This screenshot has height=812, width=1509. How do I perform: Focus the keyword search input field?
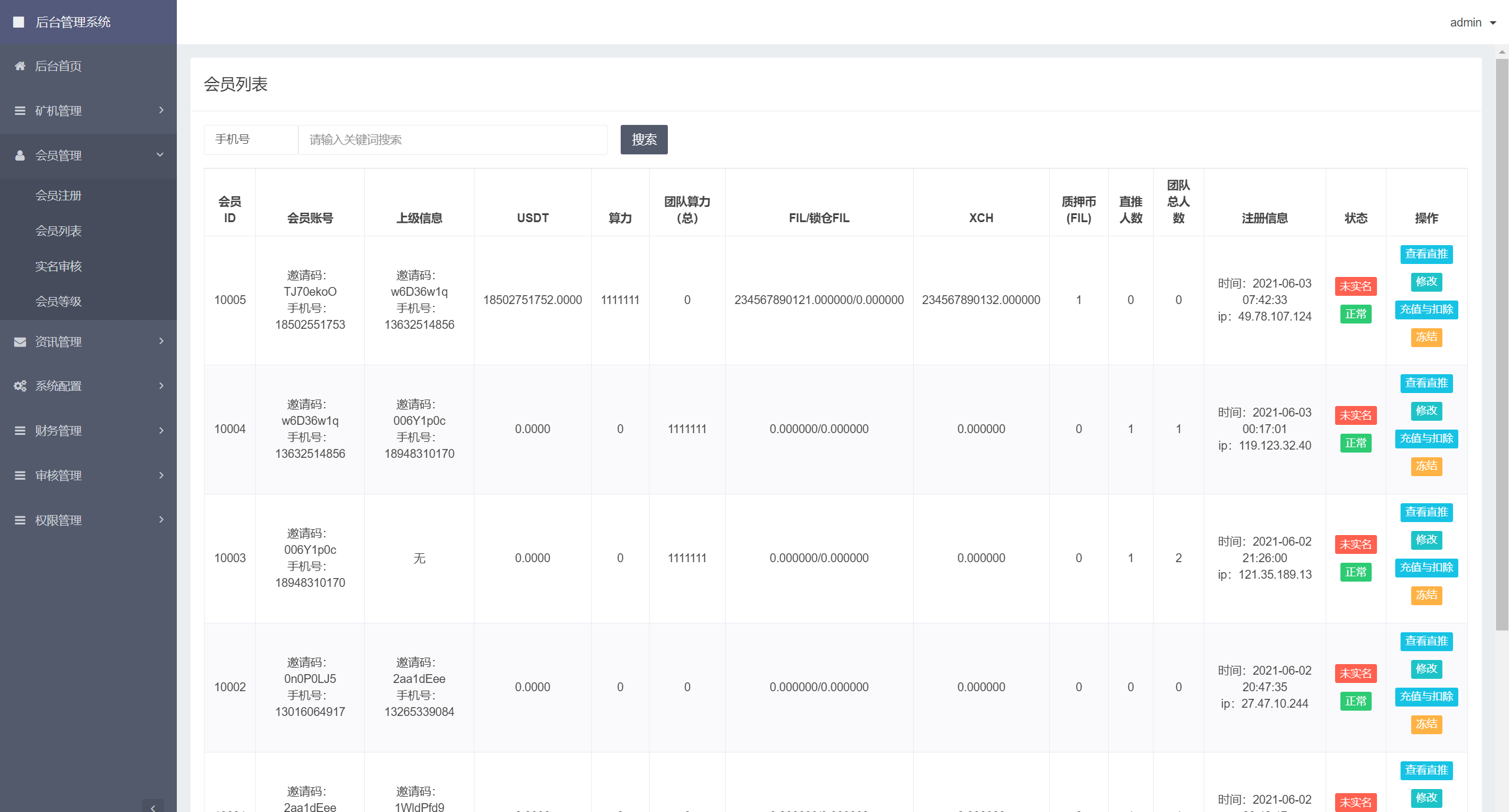(x=452, y=140)
